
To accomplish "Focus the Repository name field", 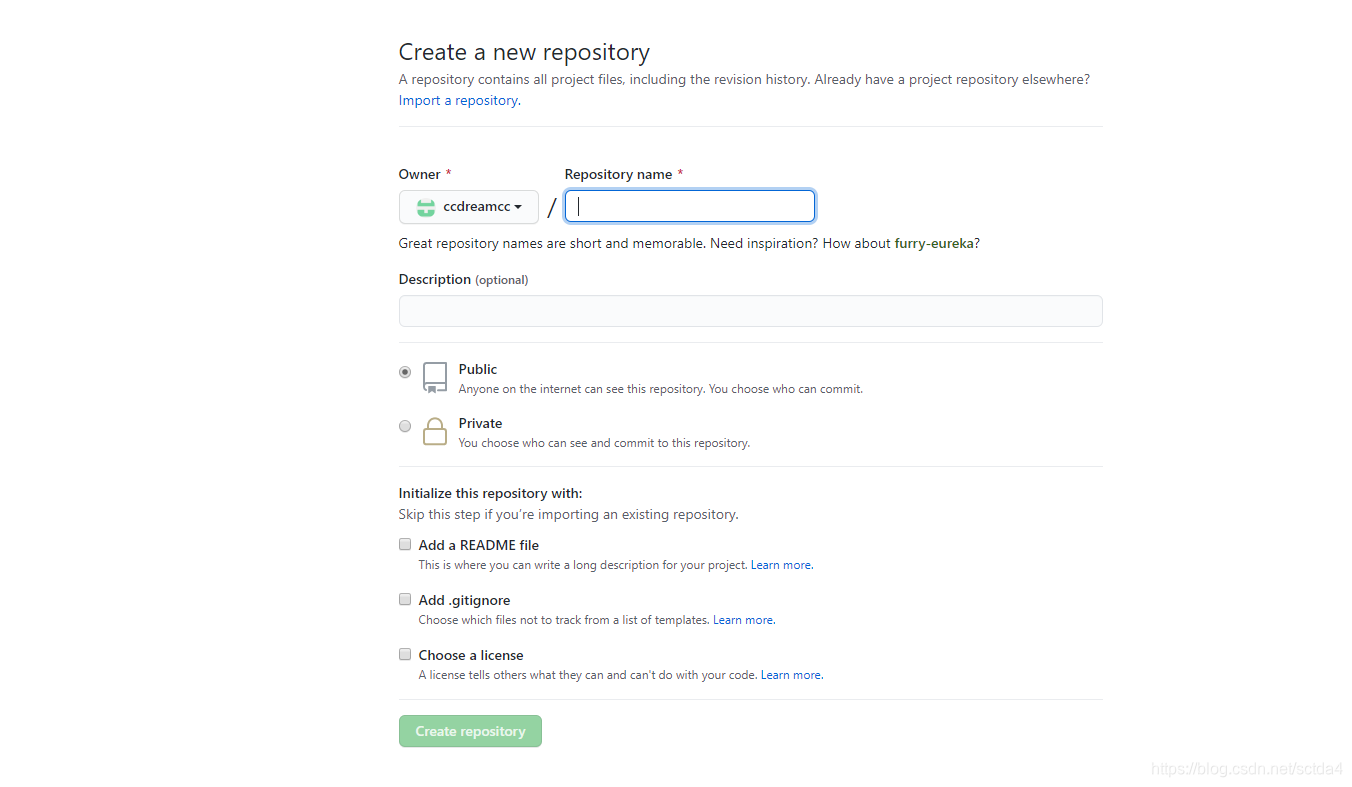I will pos(690,206).
